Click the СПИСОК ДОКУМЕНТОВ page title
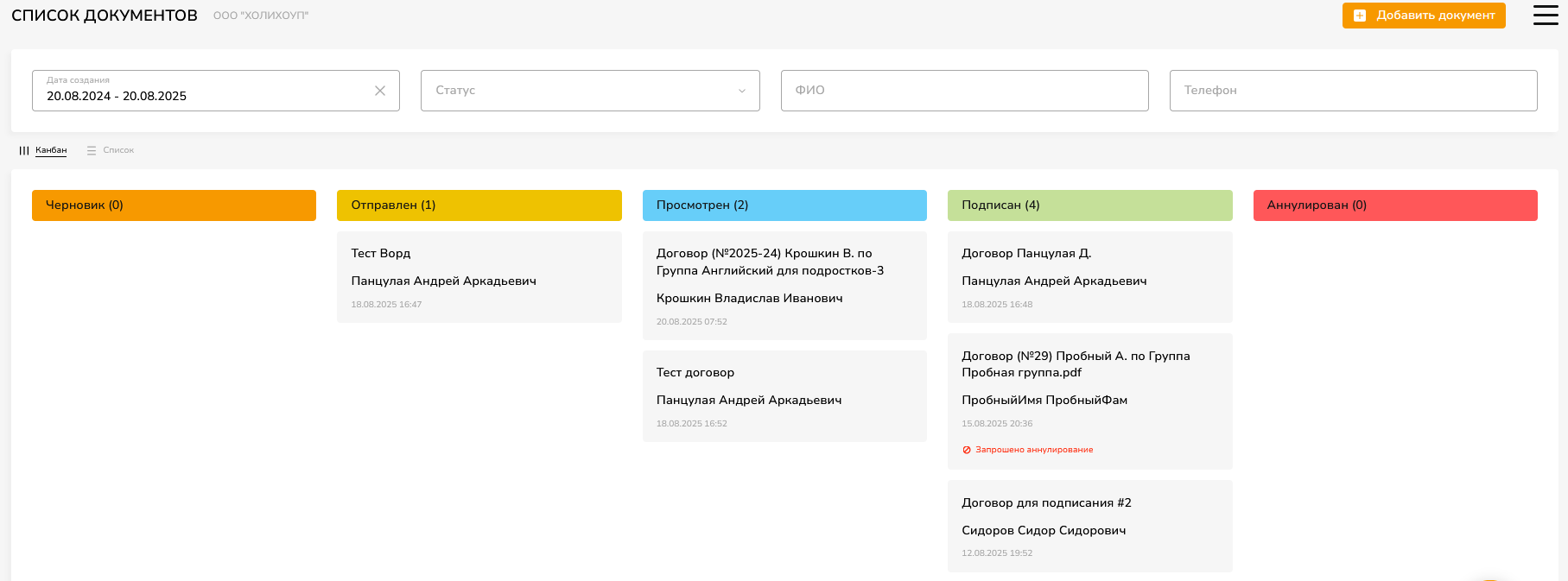This screenshot has height=581, width=1568. [x=105, y=16]
